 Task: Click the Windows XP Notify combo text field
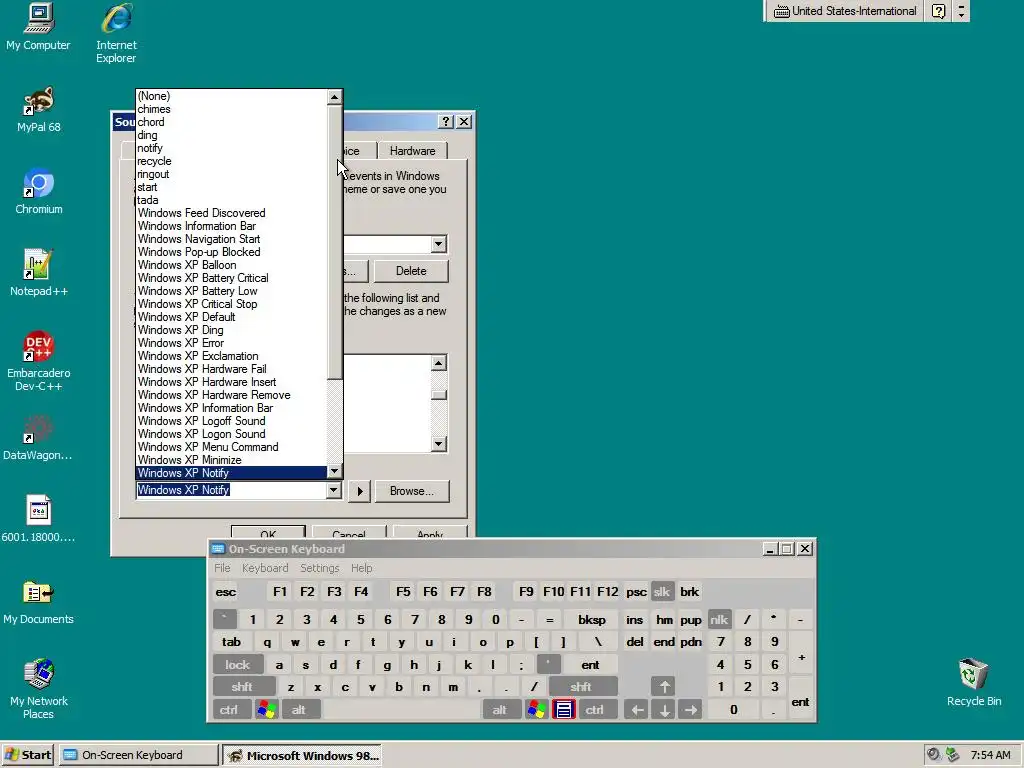coord(232,490)
